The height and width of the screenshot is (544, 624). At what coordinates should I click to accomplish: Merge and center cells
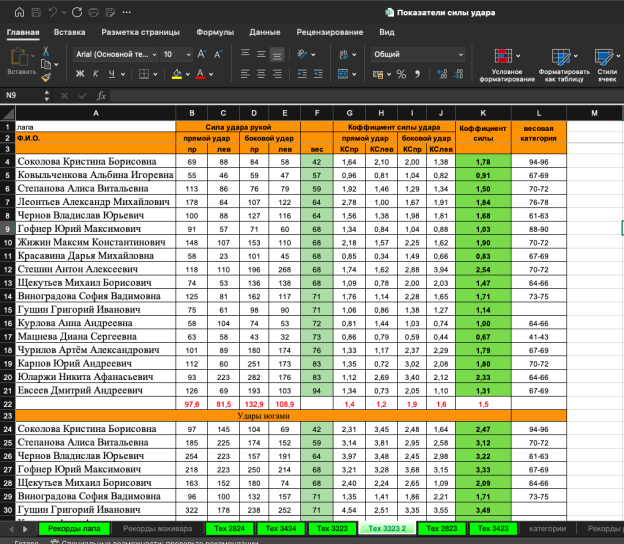(343, 74)
